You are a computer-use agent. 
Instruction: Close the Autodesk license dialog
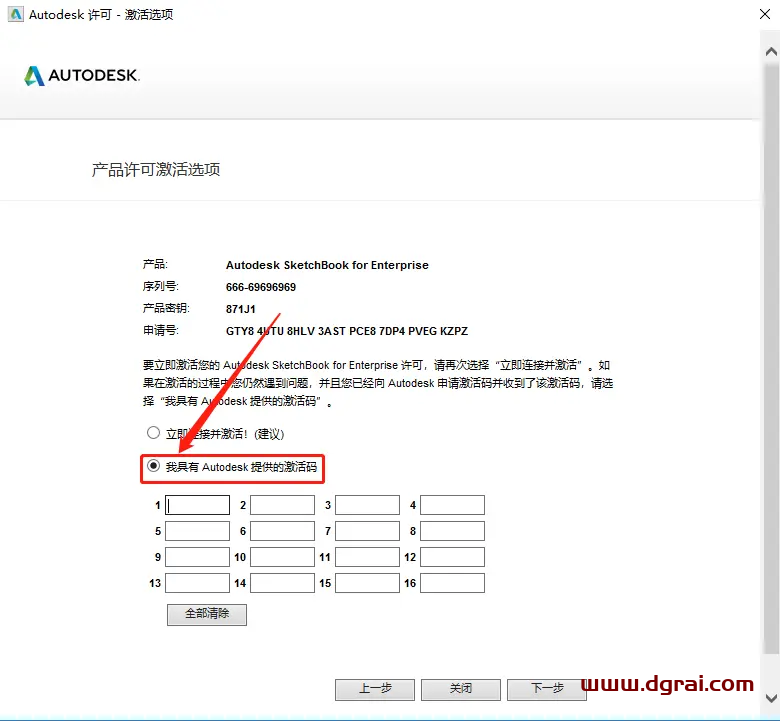pos(765,14)
